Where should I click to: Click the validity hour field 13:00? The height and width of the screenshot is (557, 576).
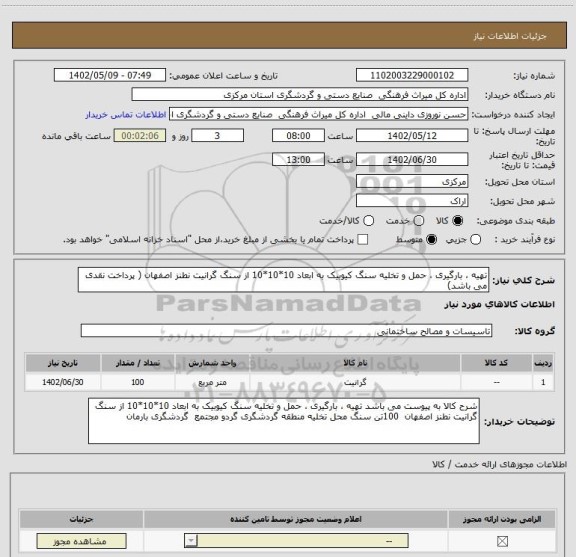(298, 160)
